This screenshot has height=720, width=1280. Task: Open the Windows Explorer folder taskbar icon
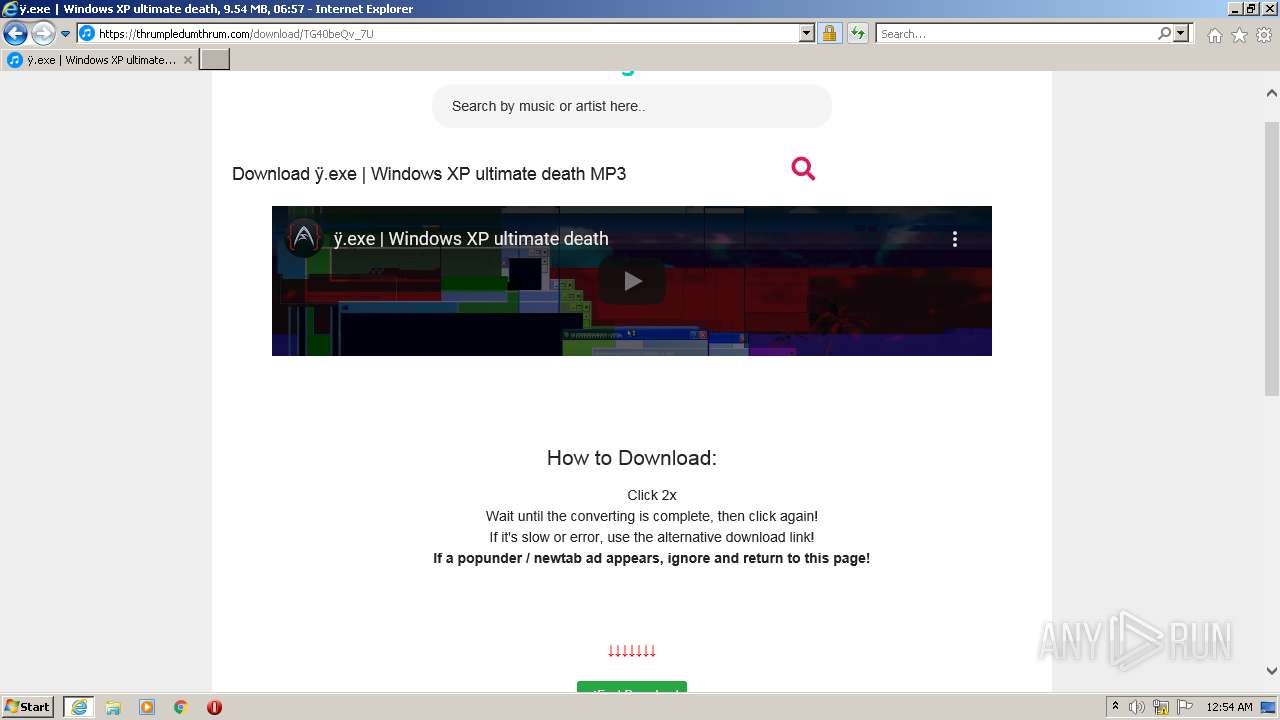(x=113, y=707)
